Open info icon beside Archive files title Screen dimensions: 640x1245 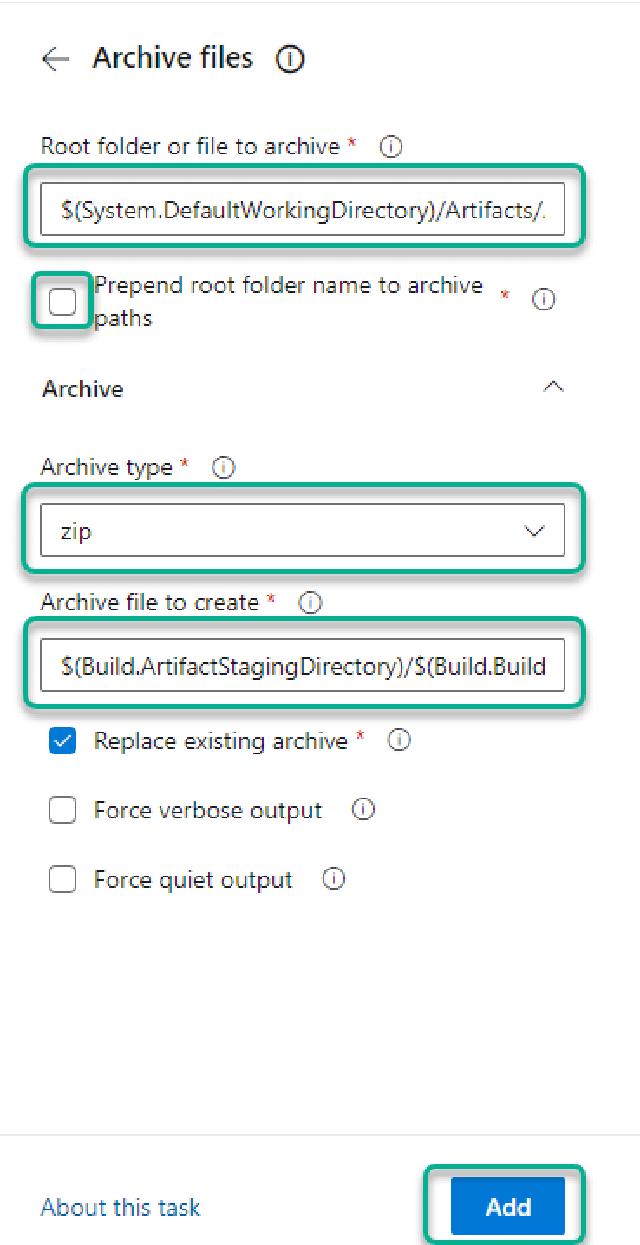coord(289,60)
